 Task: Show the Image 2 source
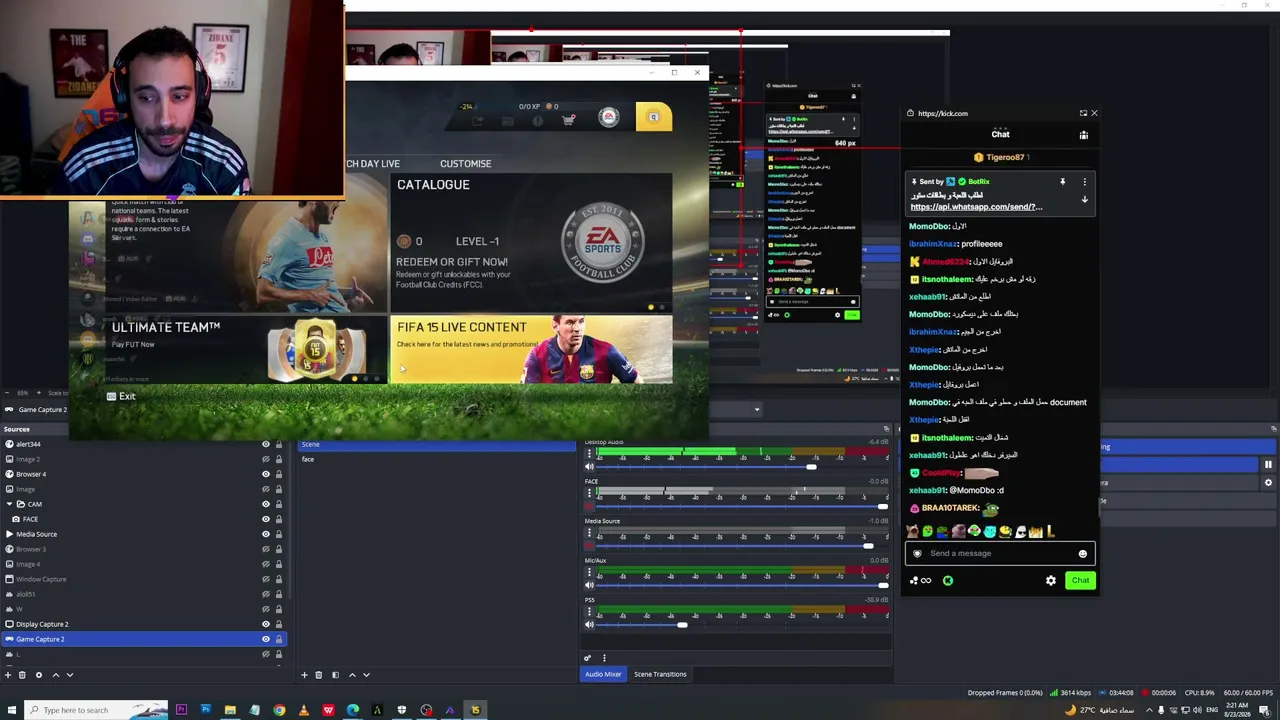click(266, 459)
